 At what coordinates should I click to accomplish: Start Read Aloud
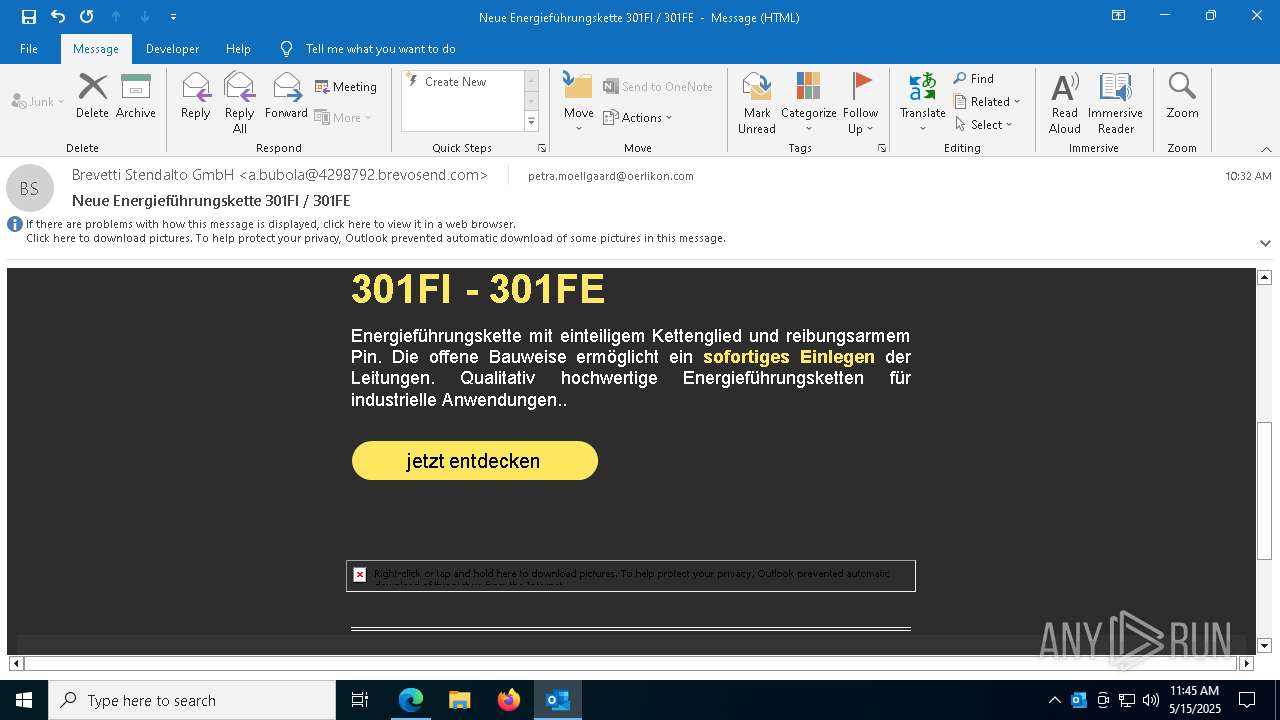[x=1065, y=103]
